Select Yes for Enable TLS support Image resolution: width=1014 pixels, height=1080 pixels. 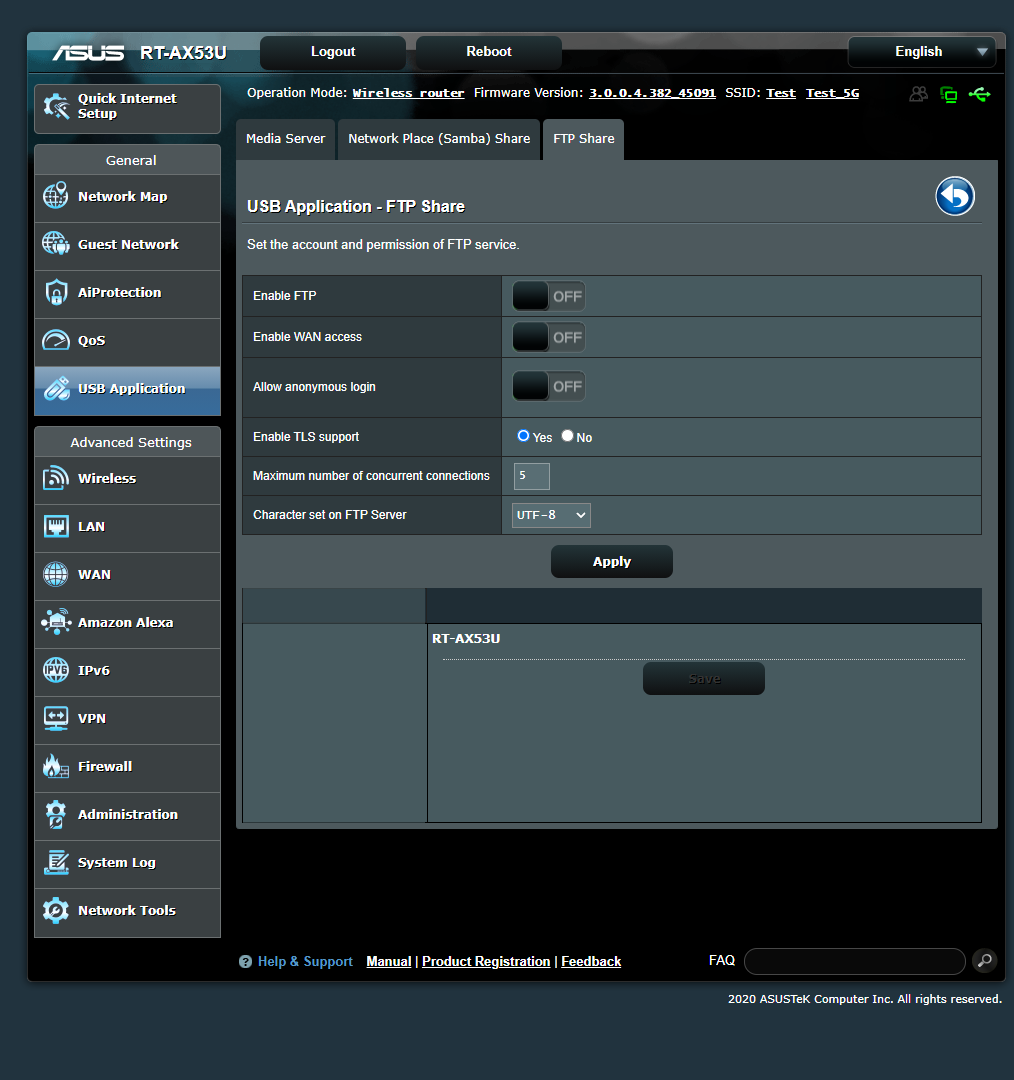coord(524,436)
